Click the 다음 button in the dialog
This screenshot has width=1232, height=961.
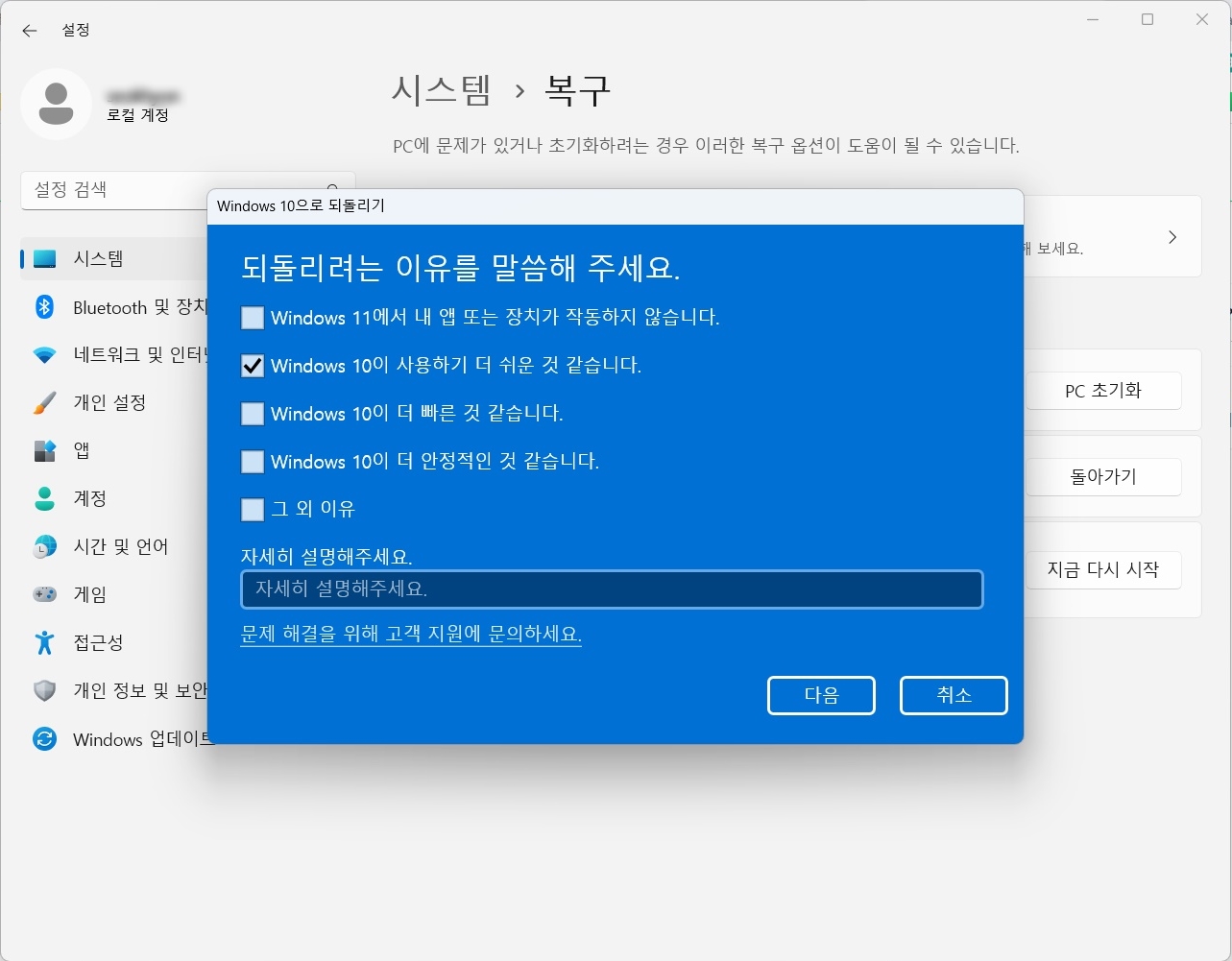click(821, 696)
